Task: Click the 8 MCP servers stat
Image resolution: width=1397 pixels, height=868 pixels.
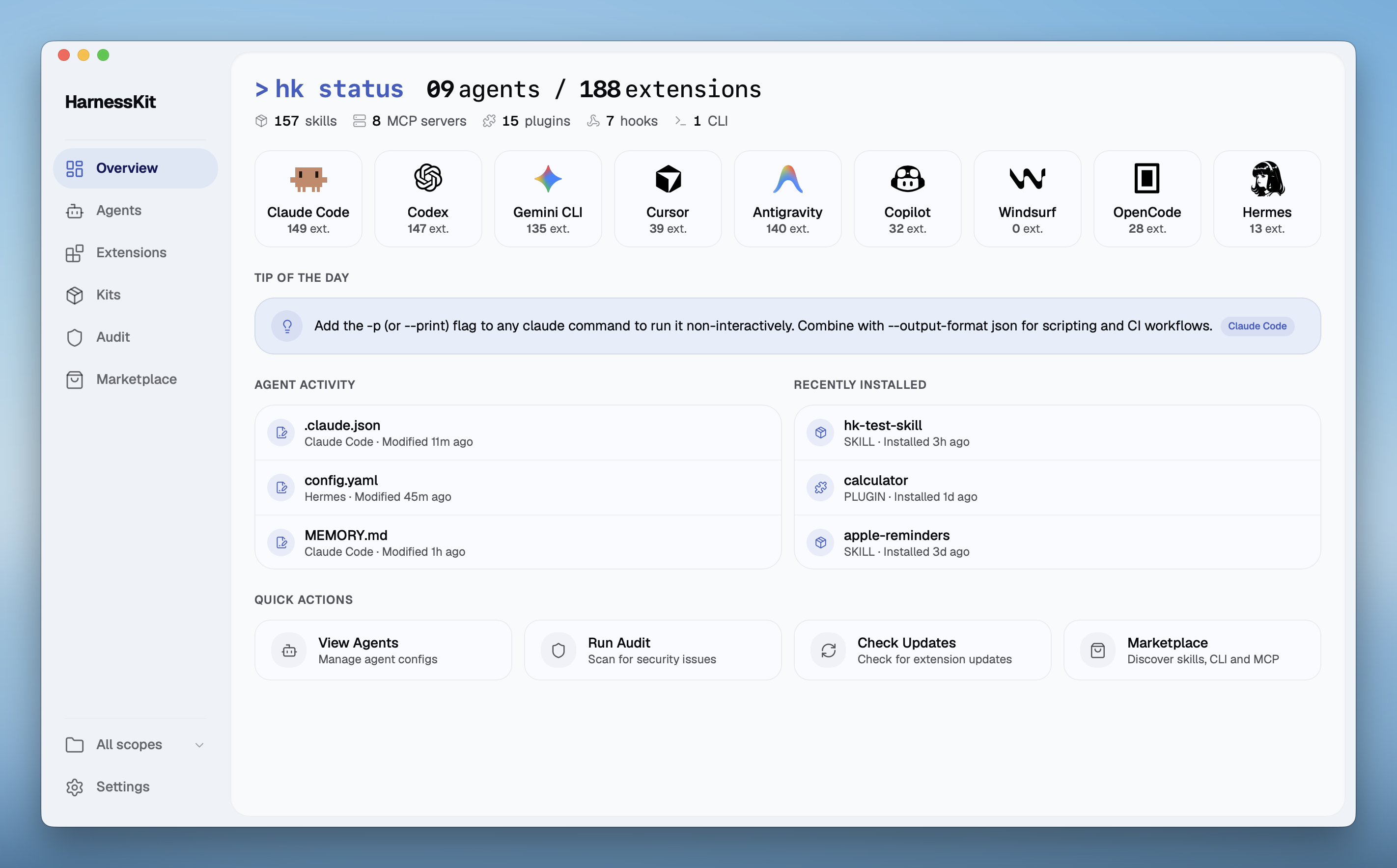Action: coord(409,121)
